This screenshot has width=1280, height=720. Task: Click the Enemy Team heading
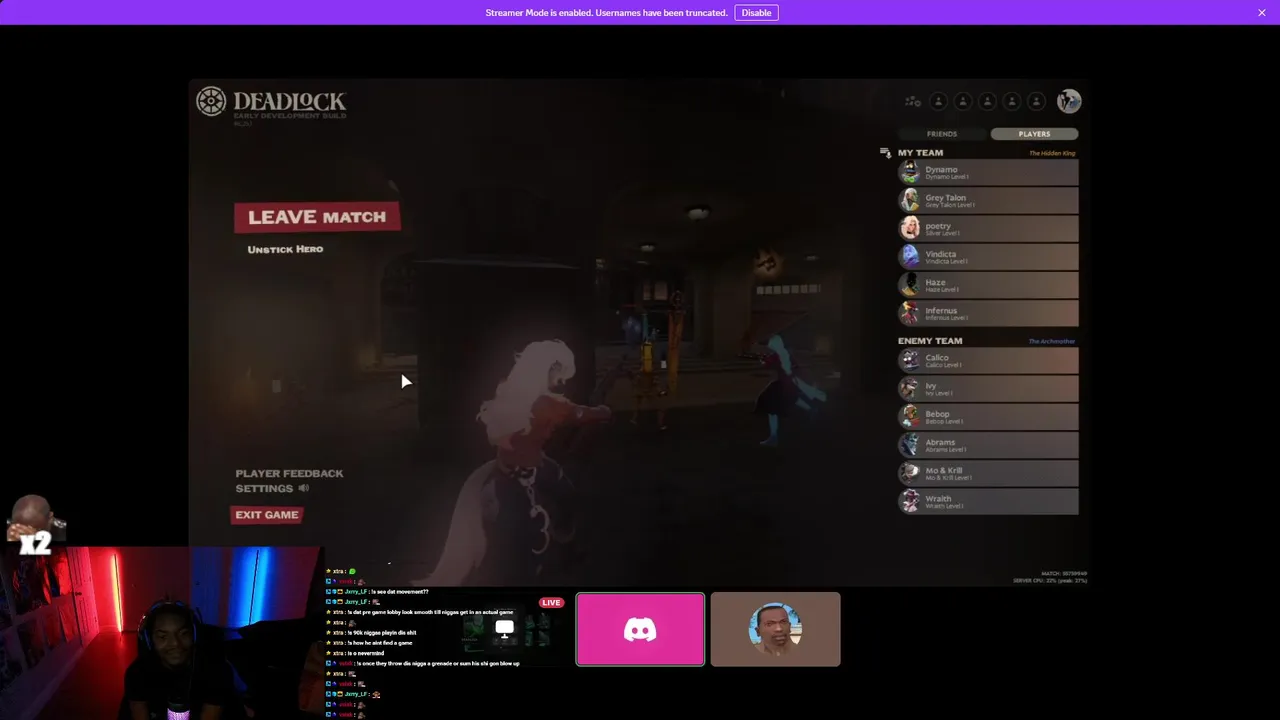pos(930,341)
